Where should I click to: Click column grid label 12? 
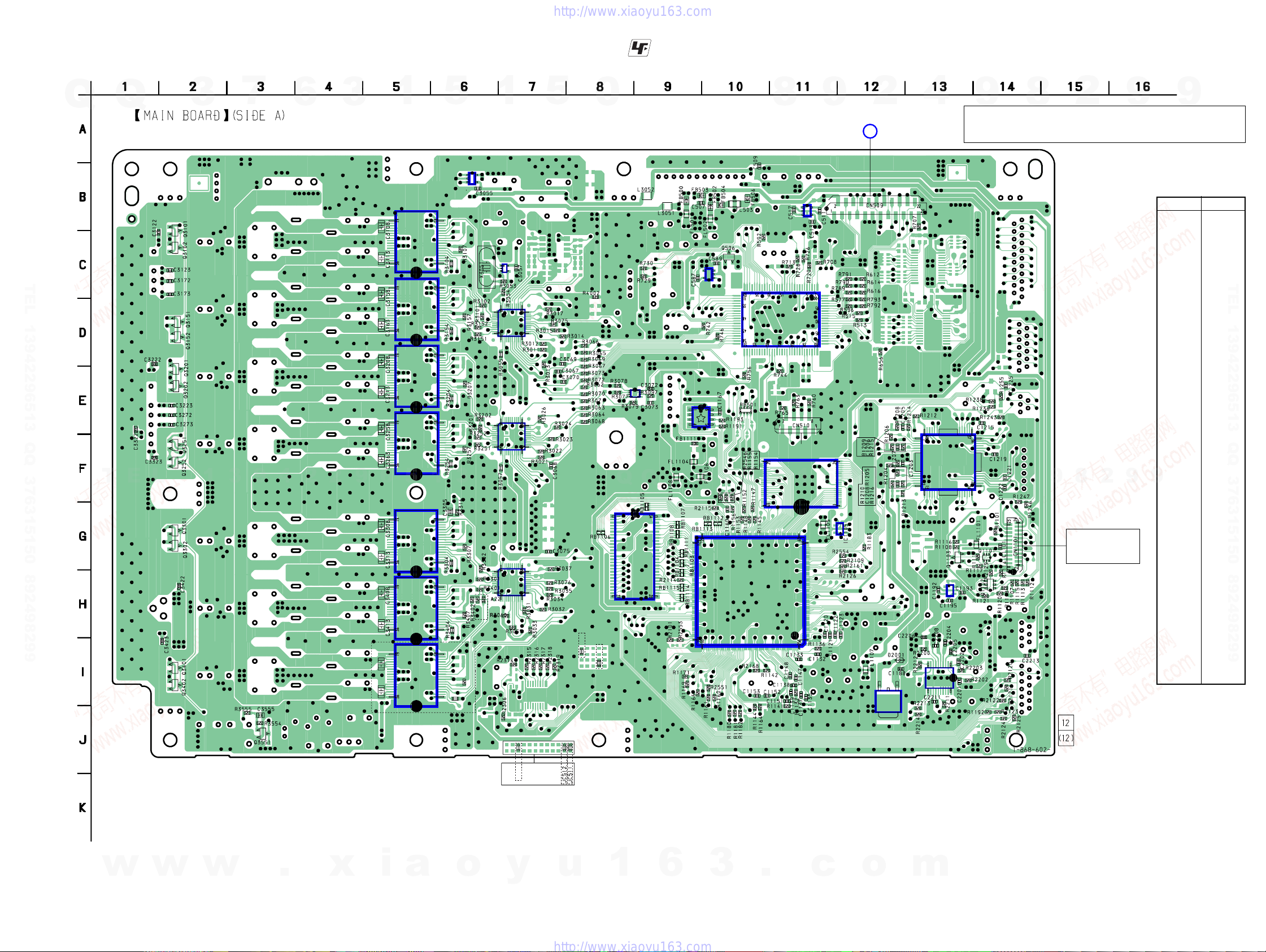pos(871,86)
